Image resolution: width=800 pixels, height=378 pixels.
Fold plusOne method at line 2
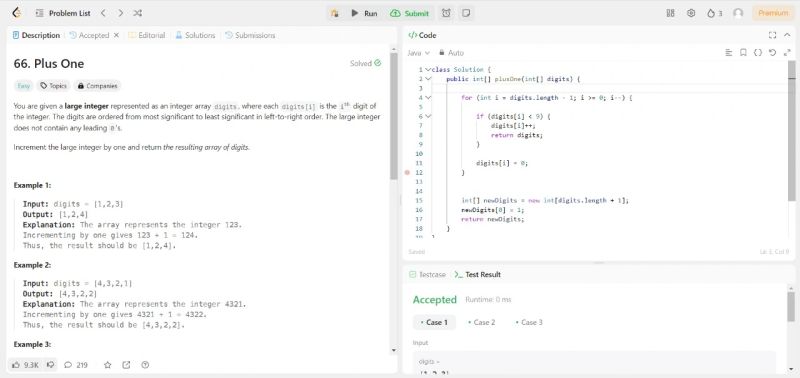pos(428,79)
